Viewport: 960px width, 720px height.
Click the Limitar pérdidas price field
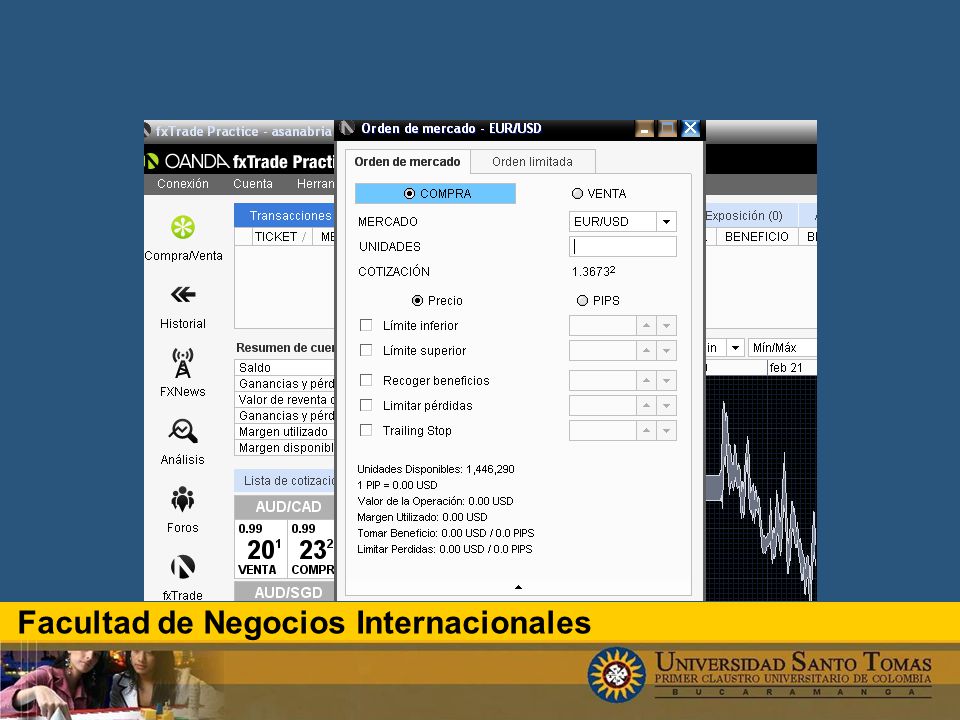click(603, 406)
